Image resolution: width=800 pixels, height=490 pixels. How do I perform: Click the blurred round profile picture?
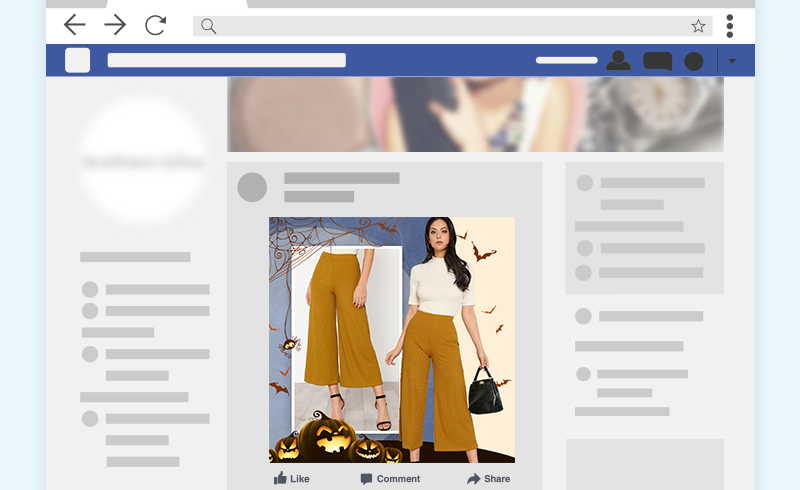pyautogui.click(x=143, y=161)
